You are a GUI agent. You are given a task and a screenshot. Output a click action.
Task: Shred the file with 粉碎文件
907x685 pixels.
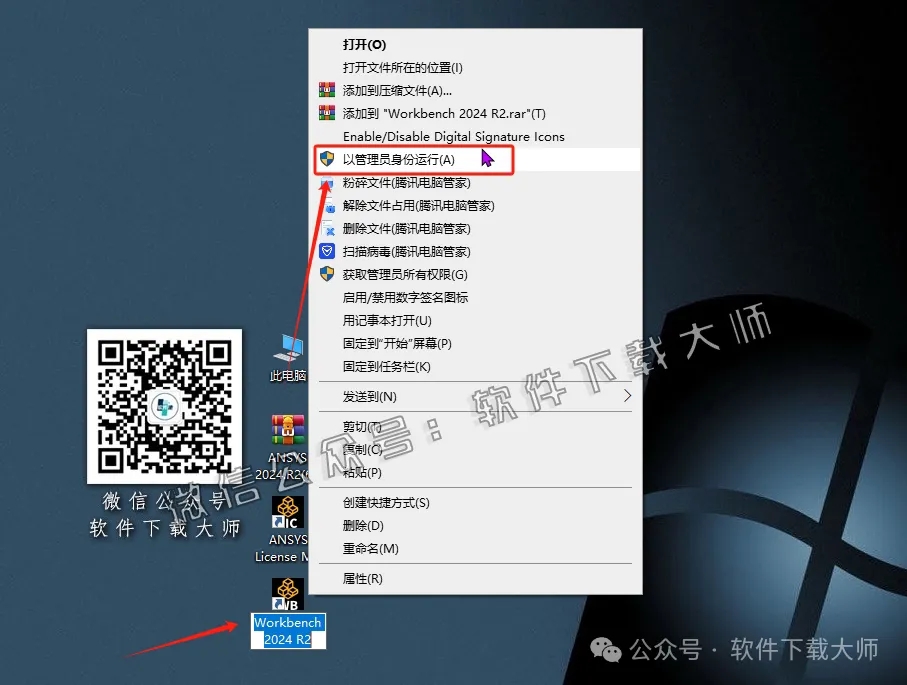403,182
